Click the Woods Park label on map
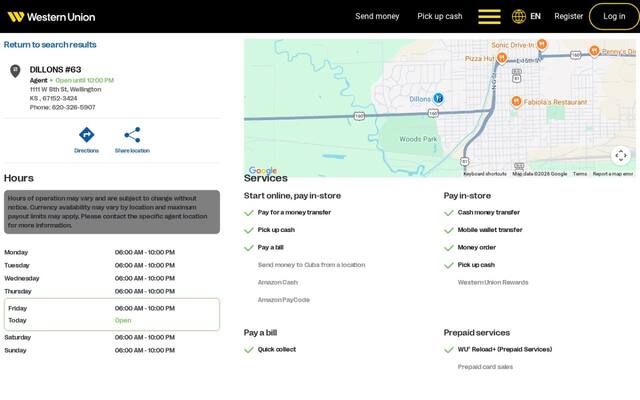The height and width of the screenshot is (400, 640). coord(418,139)
